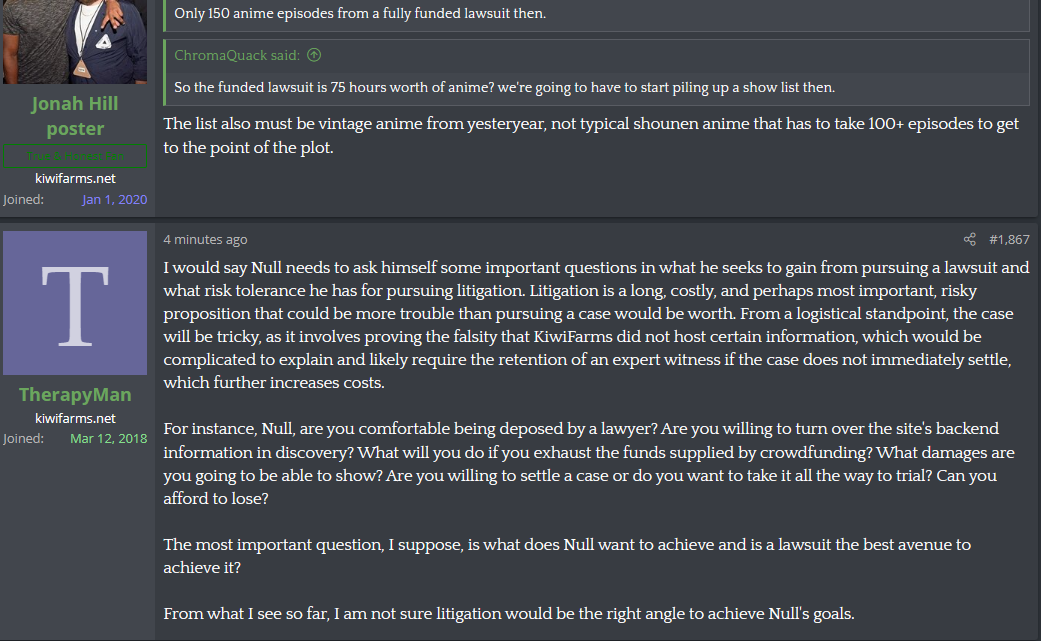Click the up-arrow icon beside ChromaQuack said
Viewport: 1041px width, 641px height.
(314, 55)
